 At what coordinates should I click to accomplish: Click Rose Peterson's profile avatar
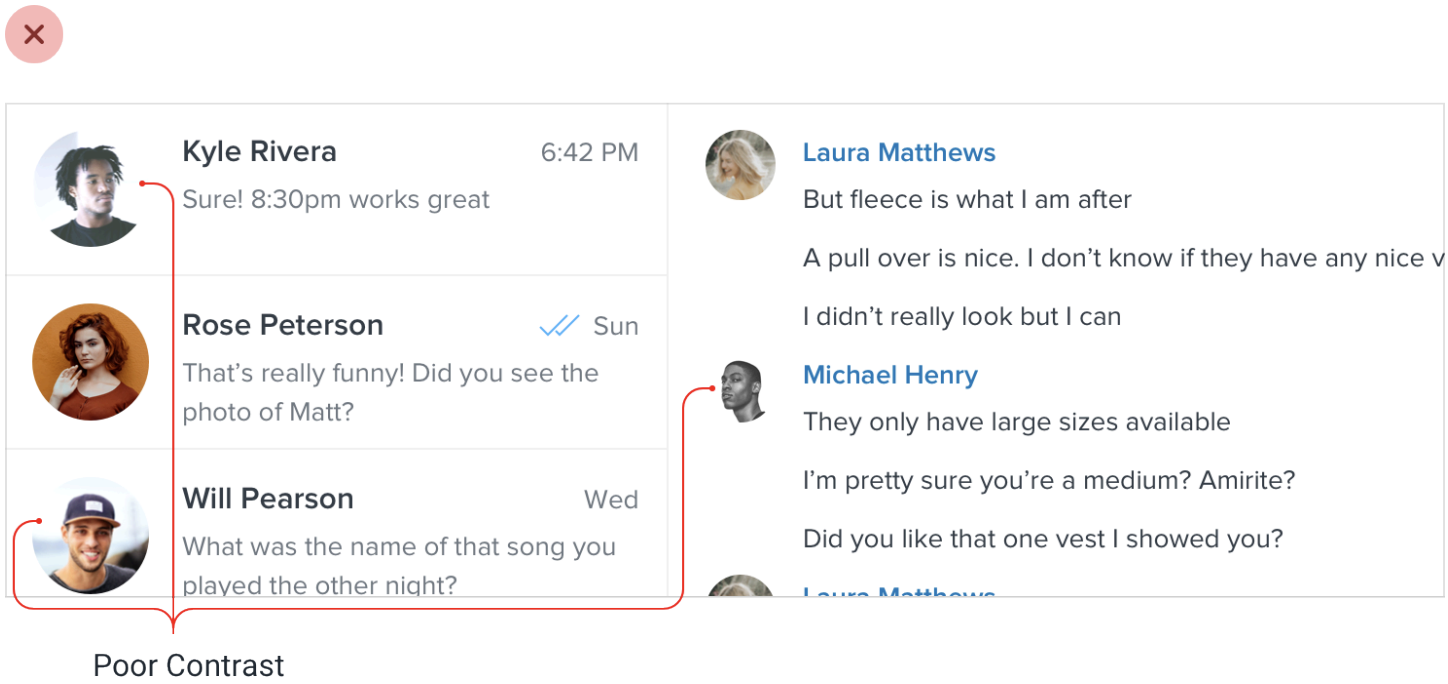click(x=90, y=362)
